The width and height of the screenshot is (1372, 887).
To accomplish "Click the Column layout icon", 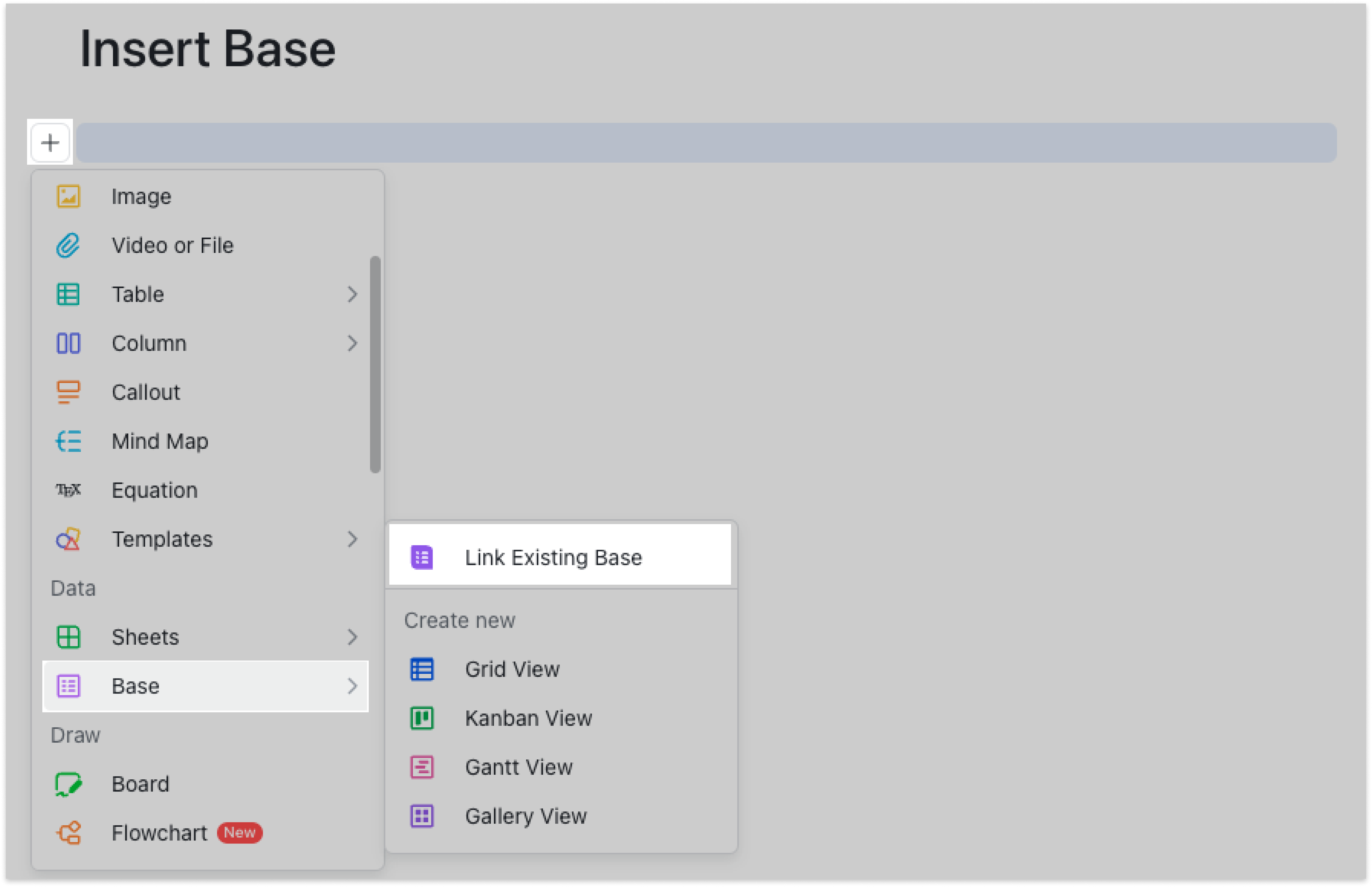I will [x=69, y=343].
